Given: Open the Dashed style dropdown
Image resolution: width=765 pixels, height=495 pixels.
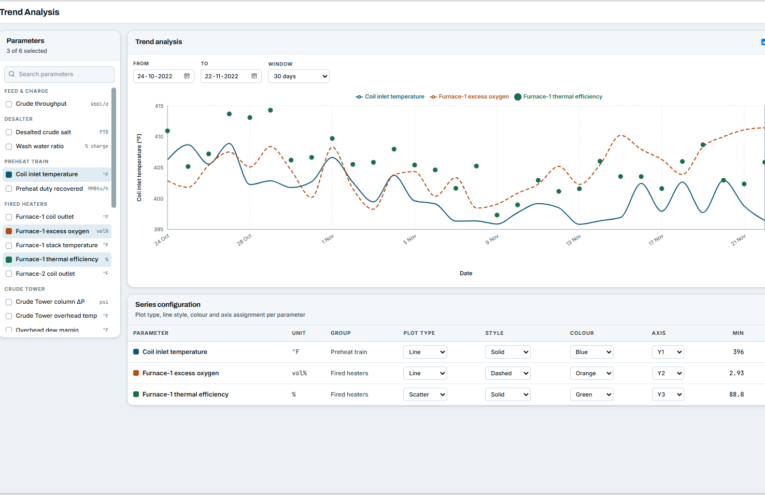Looking at the screenshot, I should tap(507, 373).
